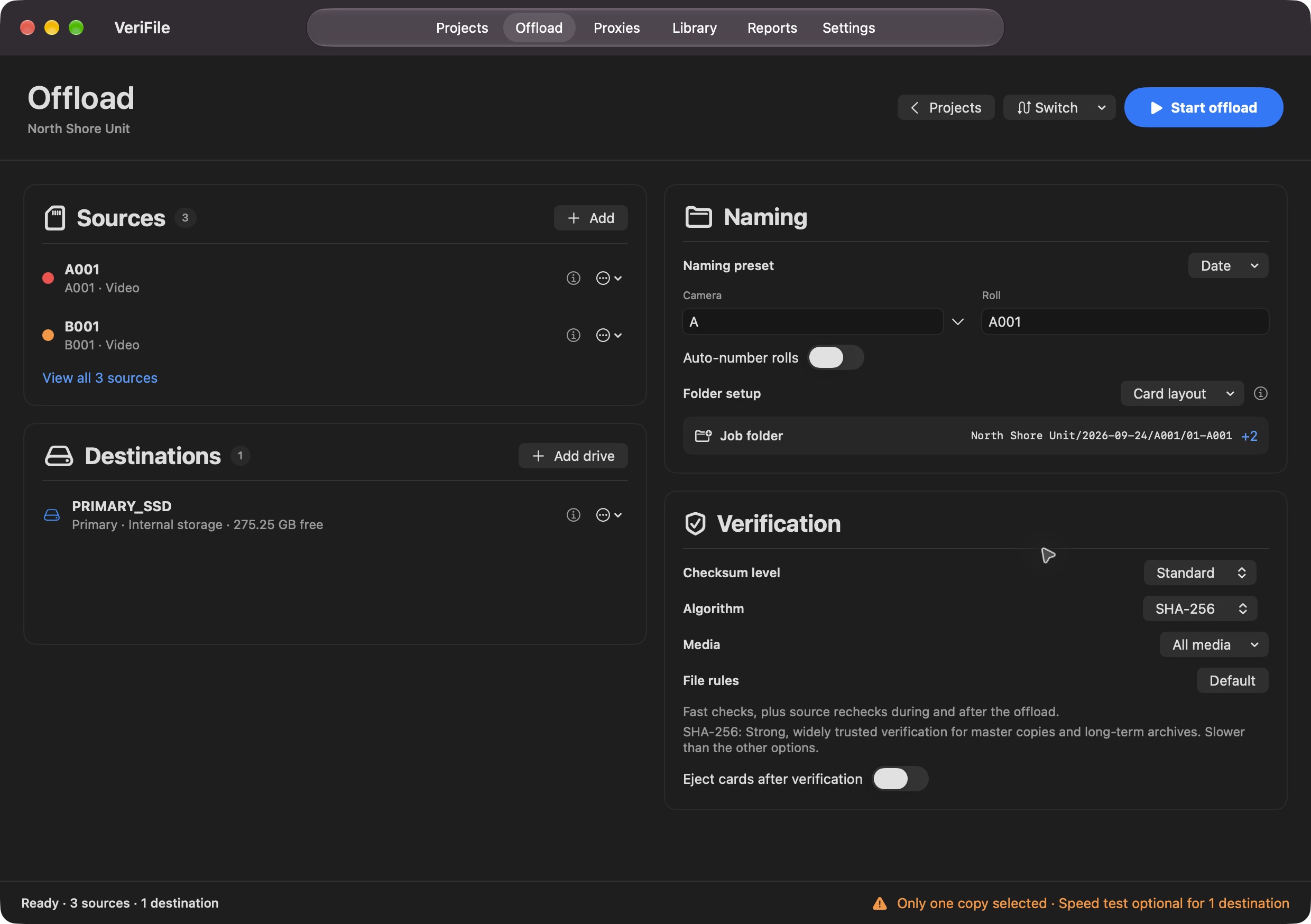Viewport: 1311px width, 924px height.
Task: Click the folder setup info icon
Action: pos(1260,393)
